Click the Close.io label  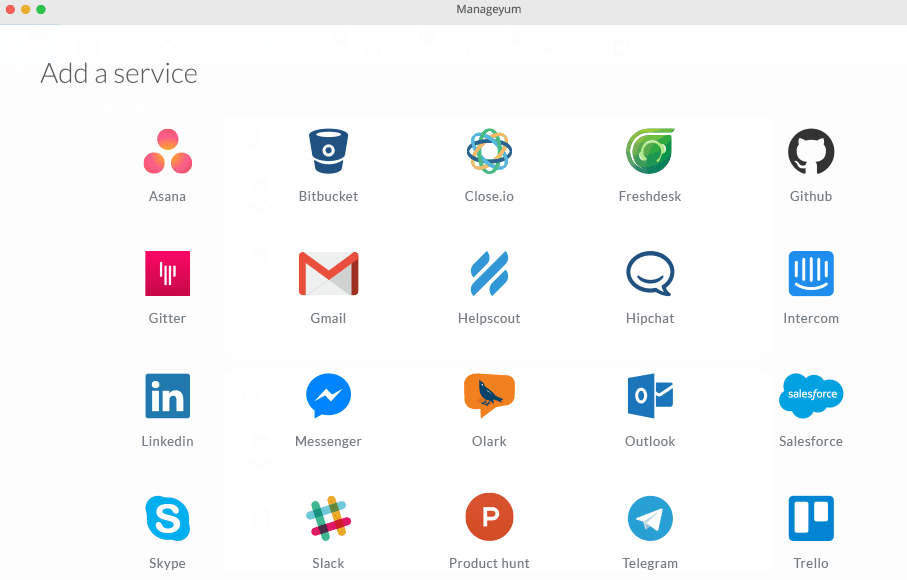click(x=489, y=197)
